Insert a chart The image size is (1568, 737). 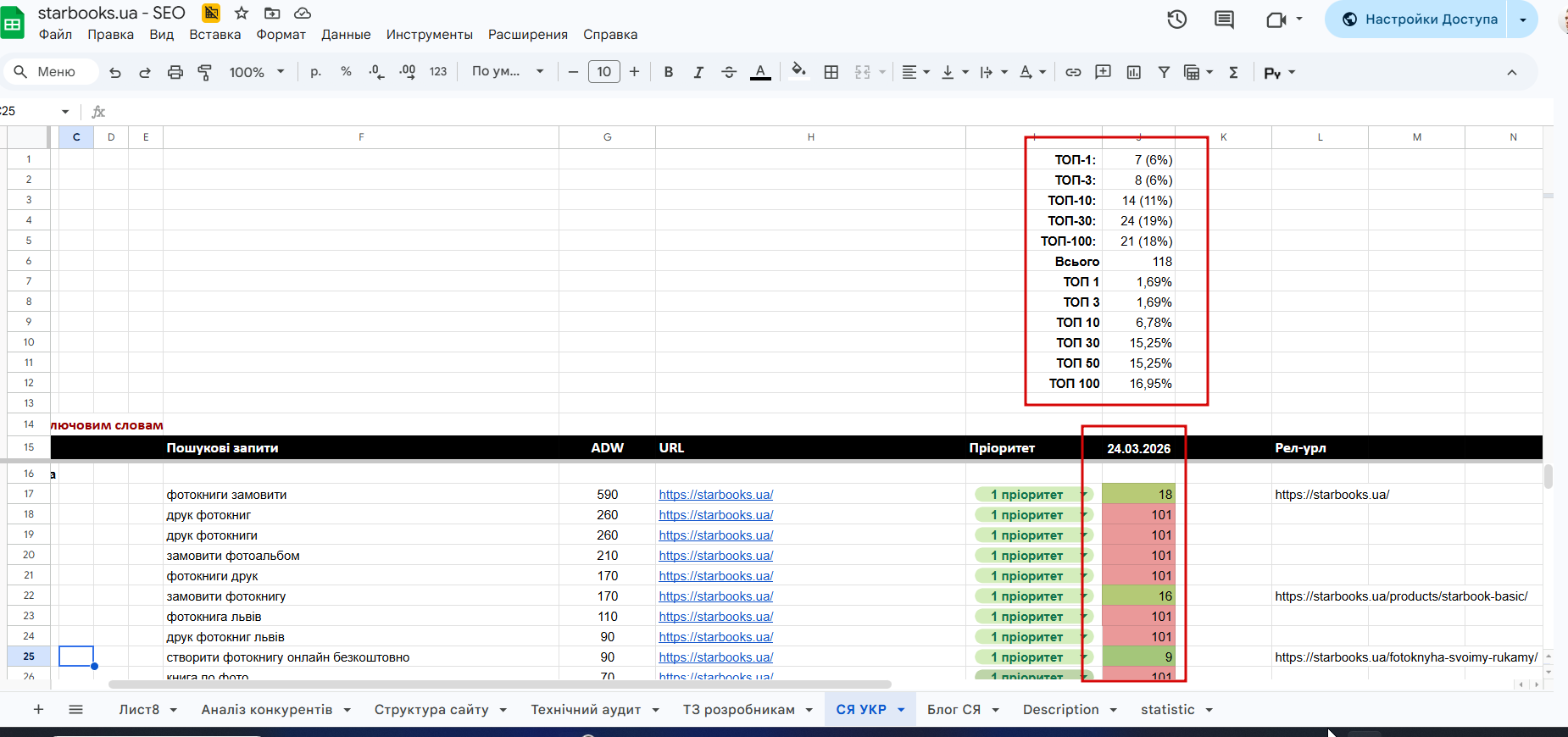click(1134, 73)
